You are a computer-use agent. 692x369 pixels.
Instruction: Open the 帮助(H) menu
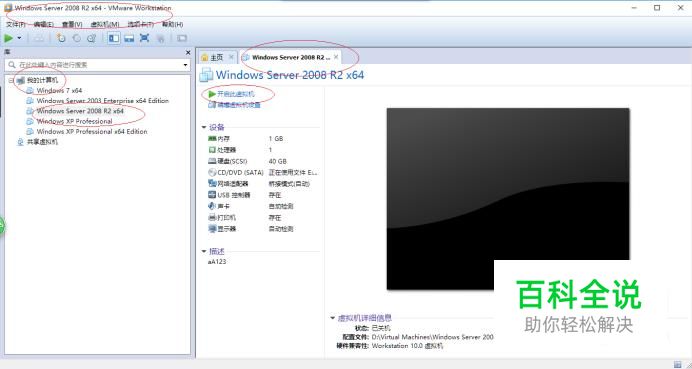click(x=172, y=24)
